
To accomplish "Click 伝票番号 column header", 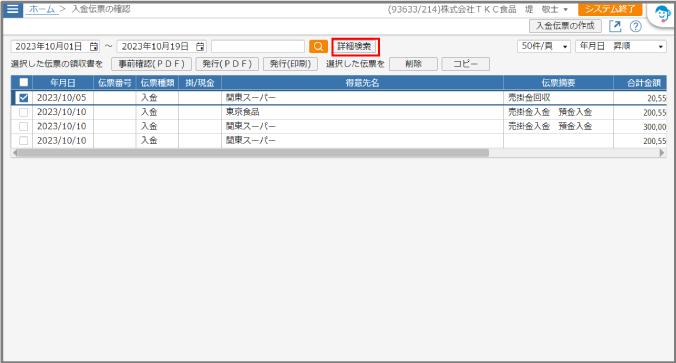I will (x=115, y=83).
